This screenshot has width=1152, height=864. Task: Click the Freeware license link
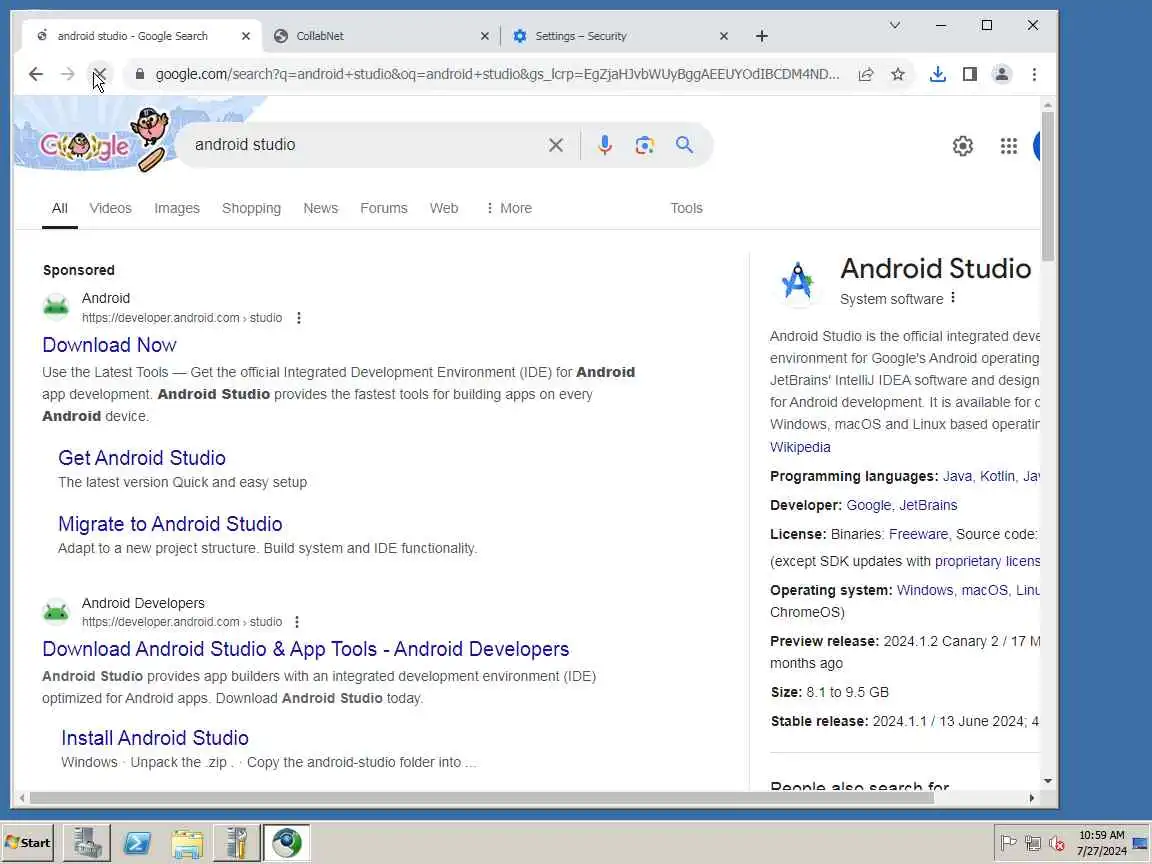(x=918, y=535)
